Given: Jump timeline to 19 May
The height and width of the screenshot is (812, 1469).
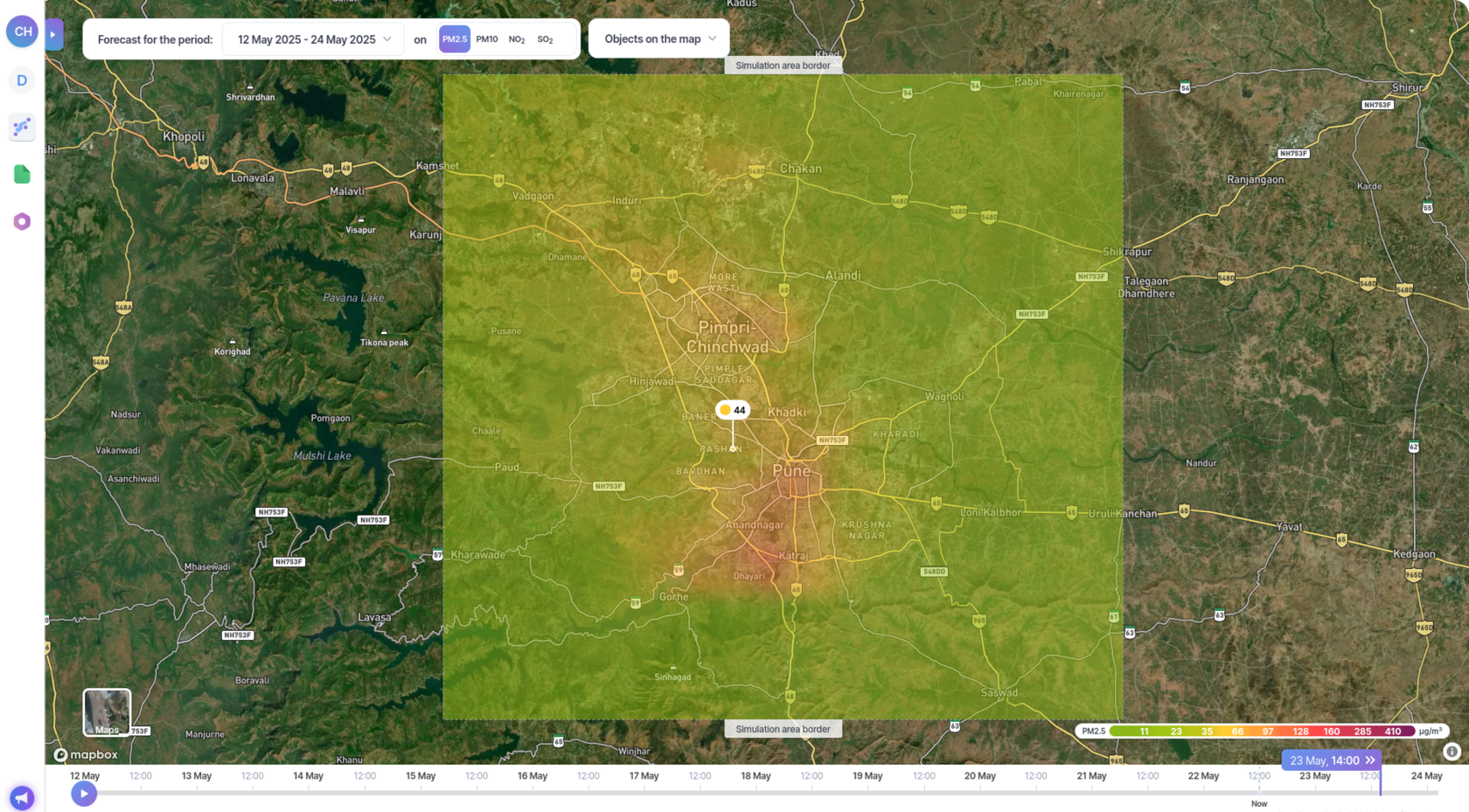Looking at the screenshot, I should (x=868, y=776).
